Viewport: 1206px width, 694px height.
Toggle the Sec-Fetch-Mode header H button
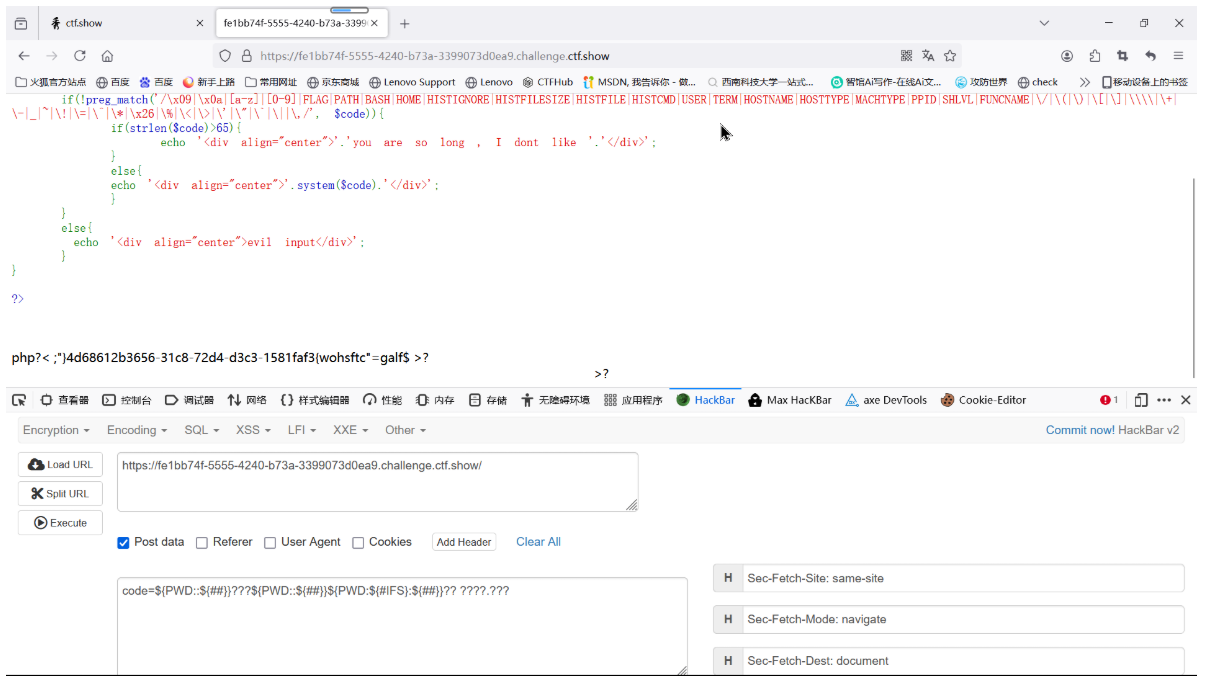tap(728, 619)
